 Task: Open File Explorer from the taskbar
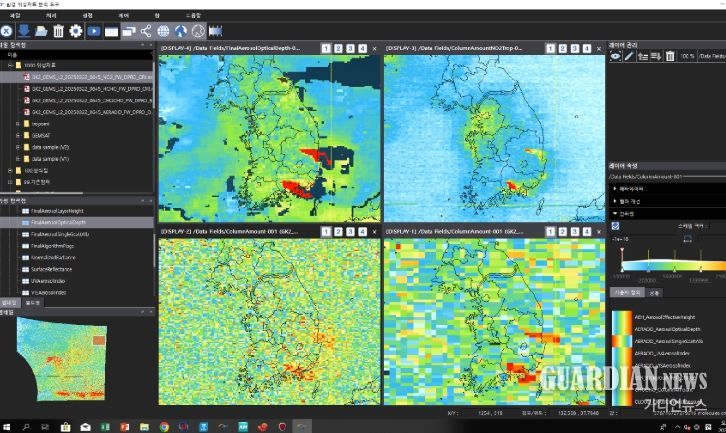(144, 427)
